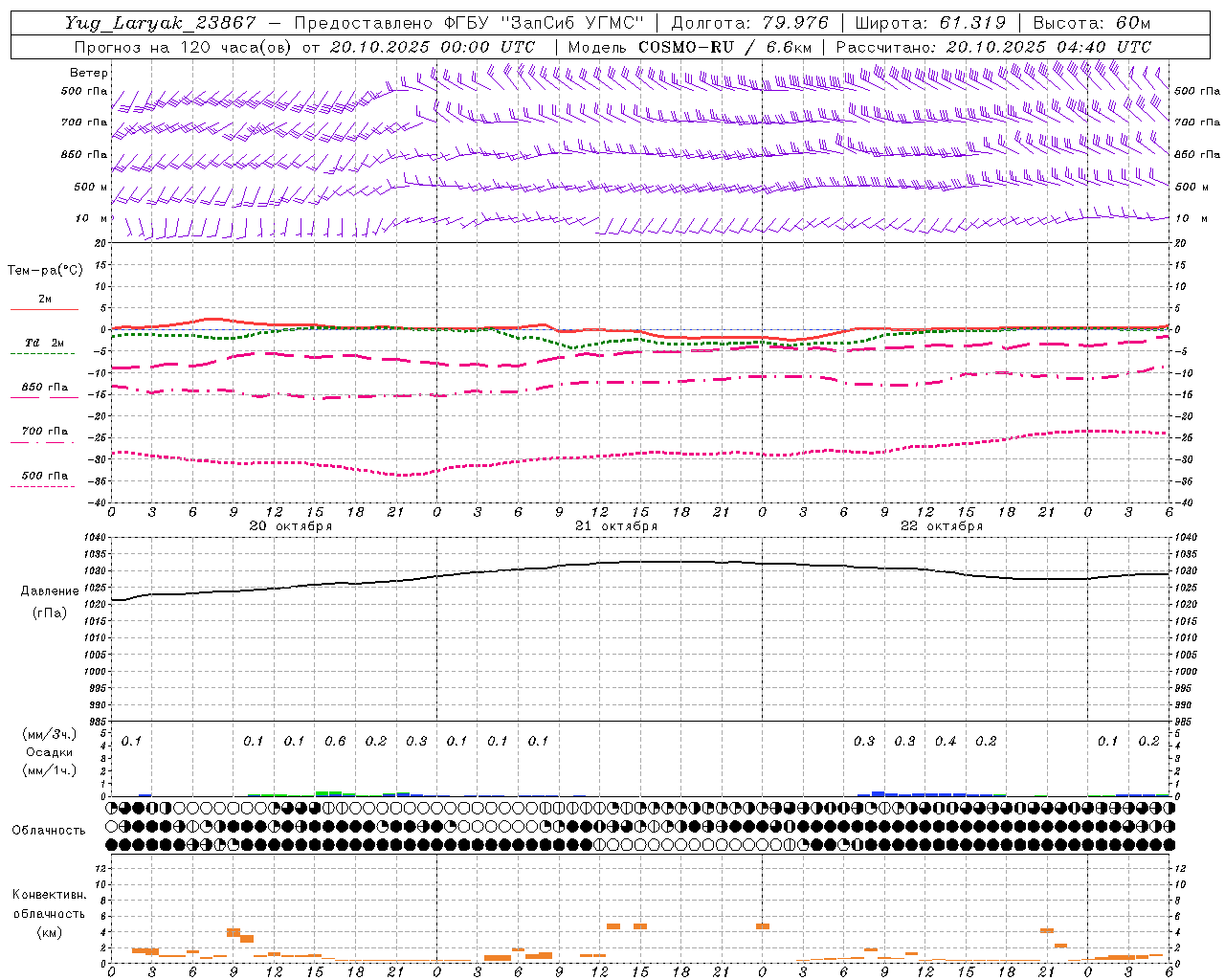Click the '21 октября' date label

[616, 526]
